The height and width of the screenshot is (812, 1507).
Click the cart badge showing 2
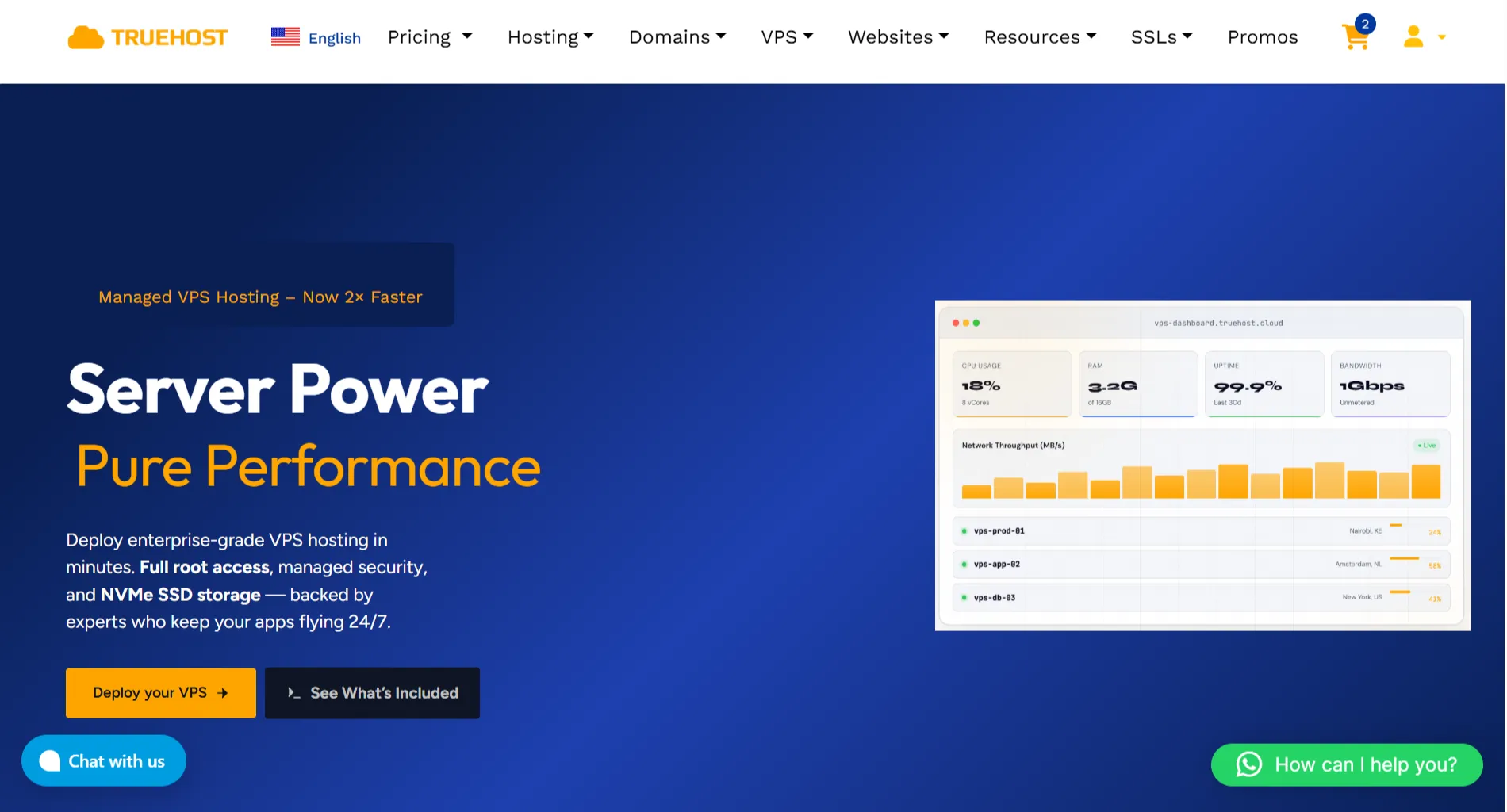pyautogui.click(x=1365, y=24)
